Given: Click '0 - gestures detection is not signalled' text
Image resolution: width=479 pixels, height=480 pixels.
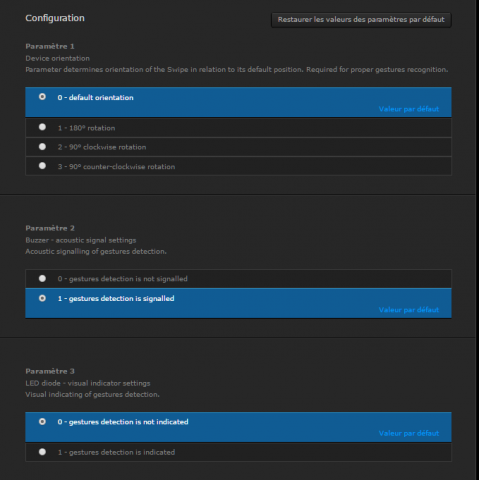Looking at the screenshot, I should click(x=122, y=279).
